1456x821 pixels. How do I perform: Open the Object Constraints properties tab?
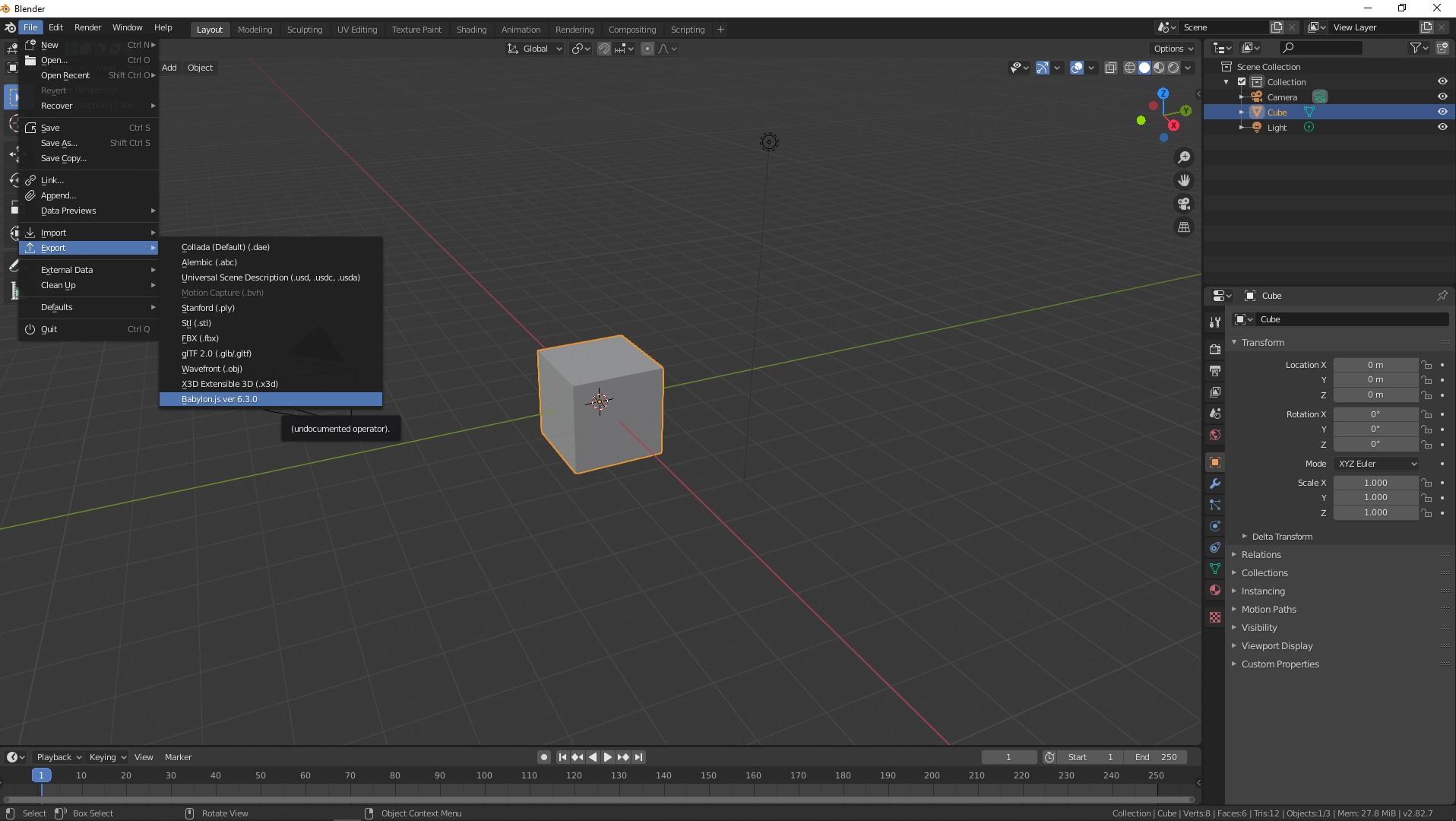(1215, 547)
